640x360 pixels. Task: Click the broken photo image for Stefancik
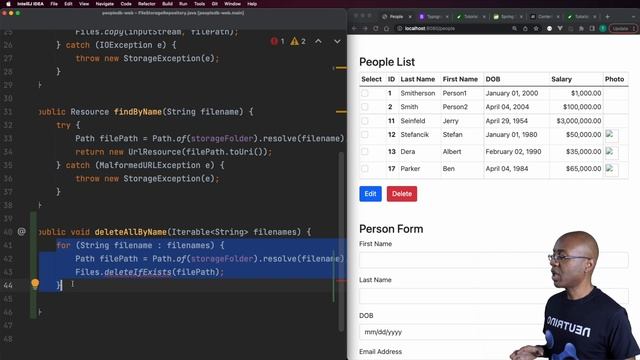[611, 135]
